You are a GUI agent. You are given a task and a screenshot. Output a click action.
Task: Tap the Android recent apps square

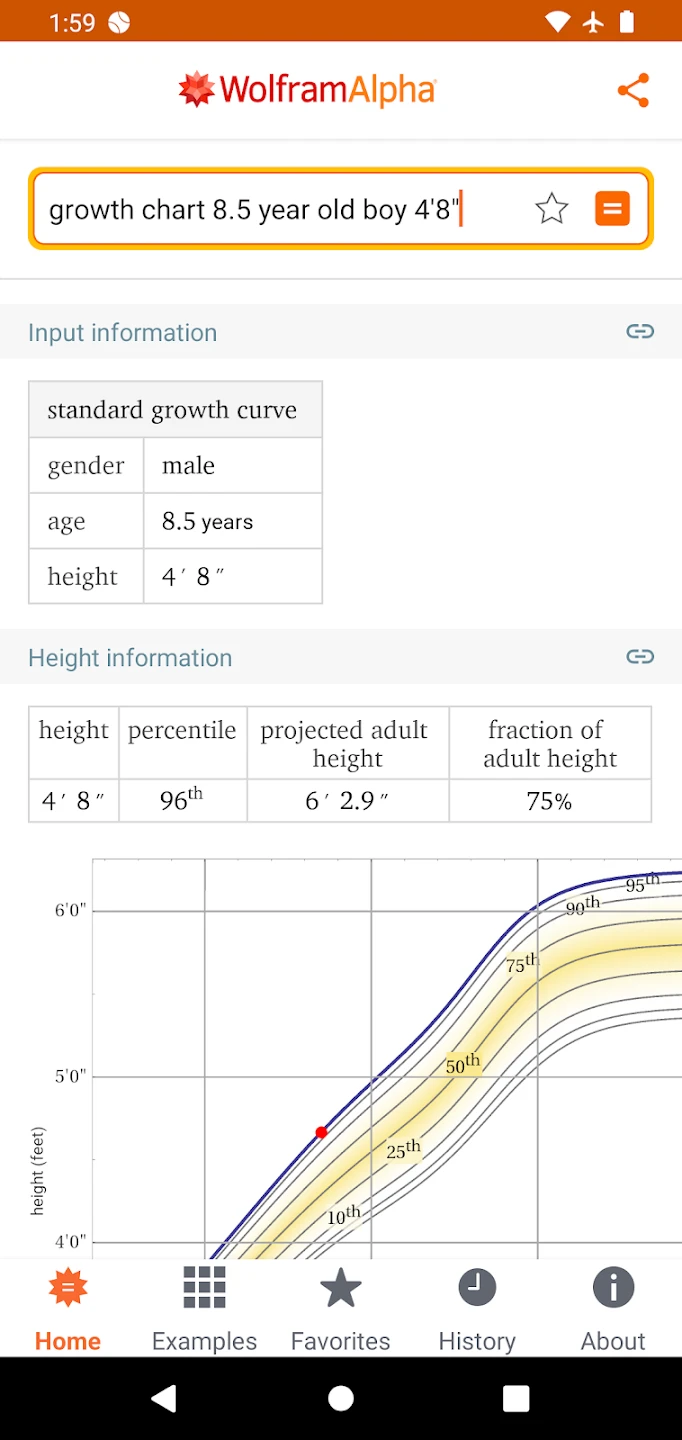(516, 1398)
